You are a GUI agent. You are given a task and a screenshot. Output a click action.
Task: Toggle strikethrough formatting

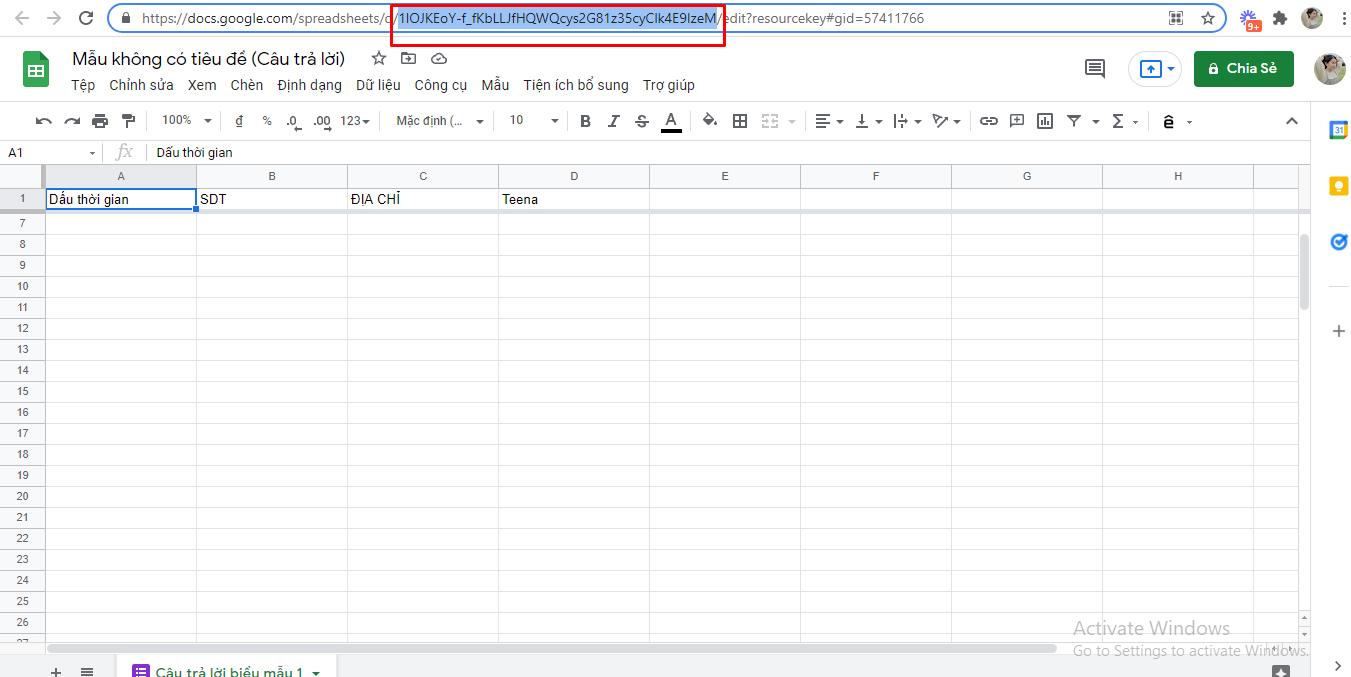642,121
